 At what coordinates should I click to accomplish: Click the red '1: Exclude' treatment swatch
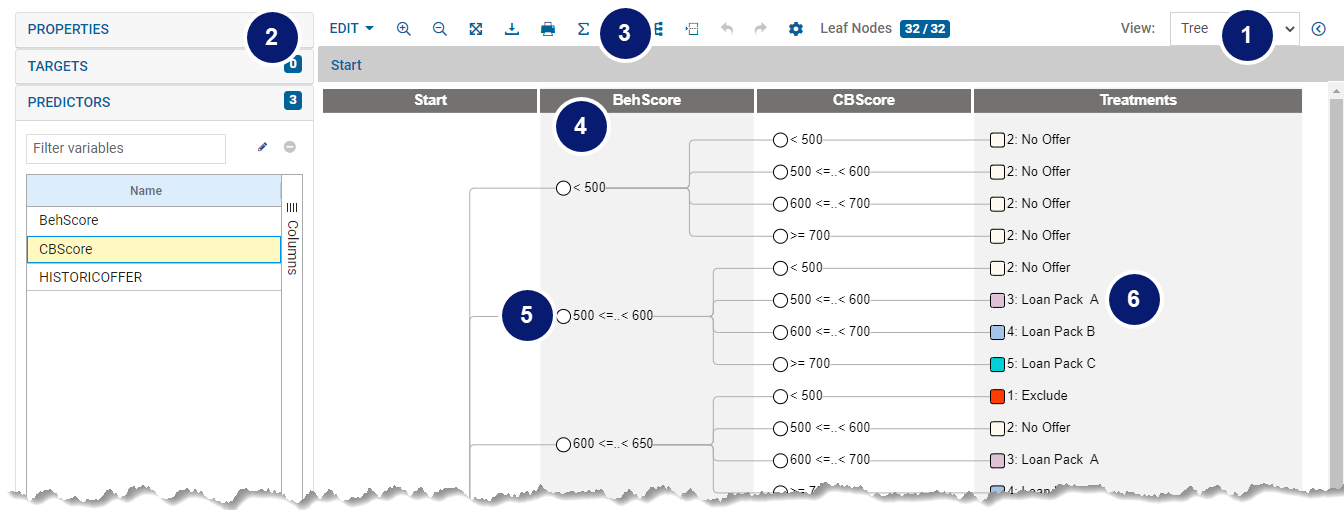[x=997, y=396]
